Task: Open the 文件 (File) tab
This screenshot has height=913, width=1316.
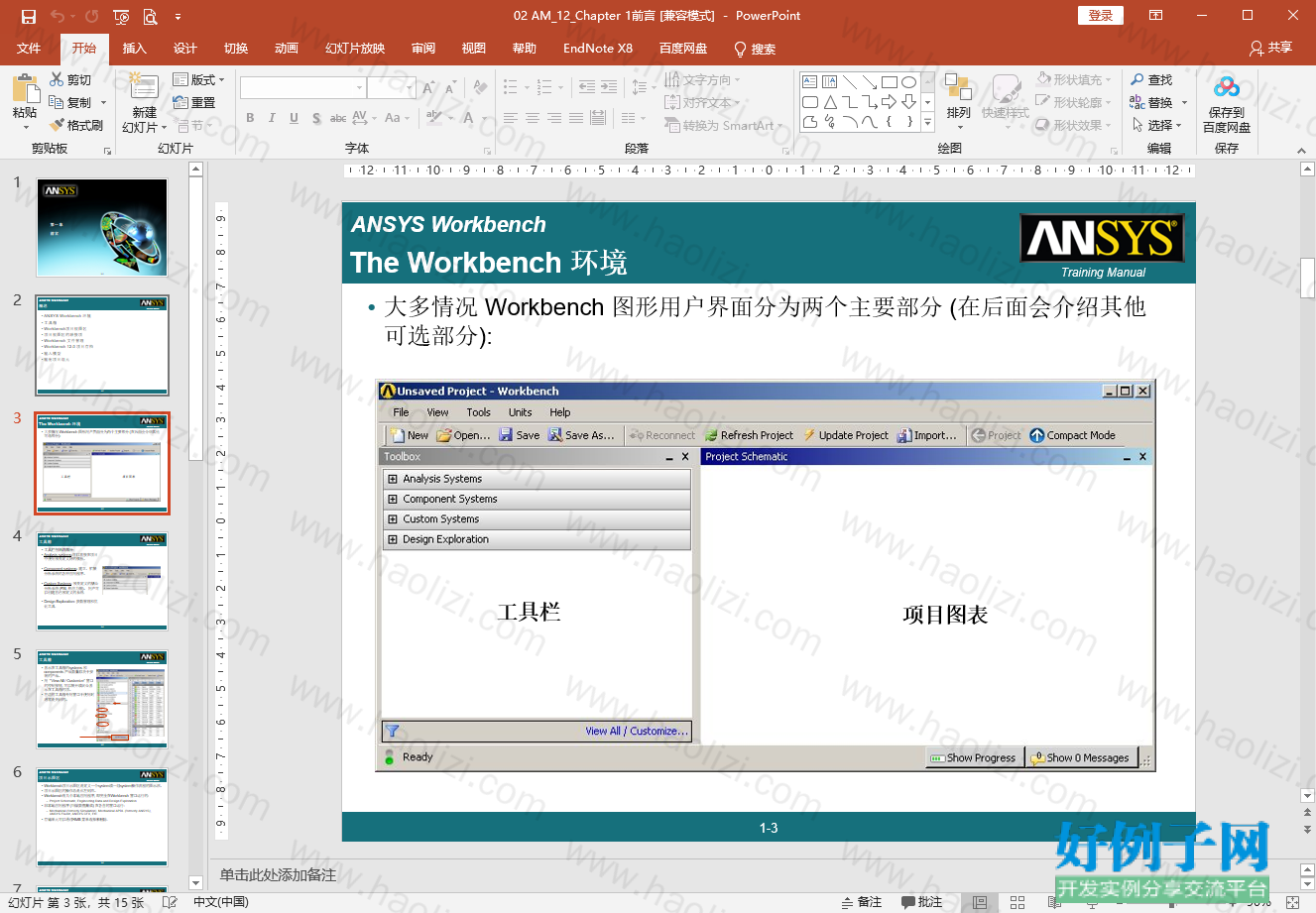Action: 29,49
